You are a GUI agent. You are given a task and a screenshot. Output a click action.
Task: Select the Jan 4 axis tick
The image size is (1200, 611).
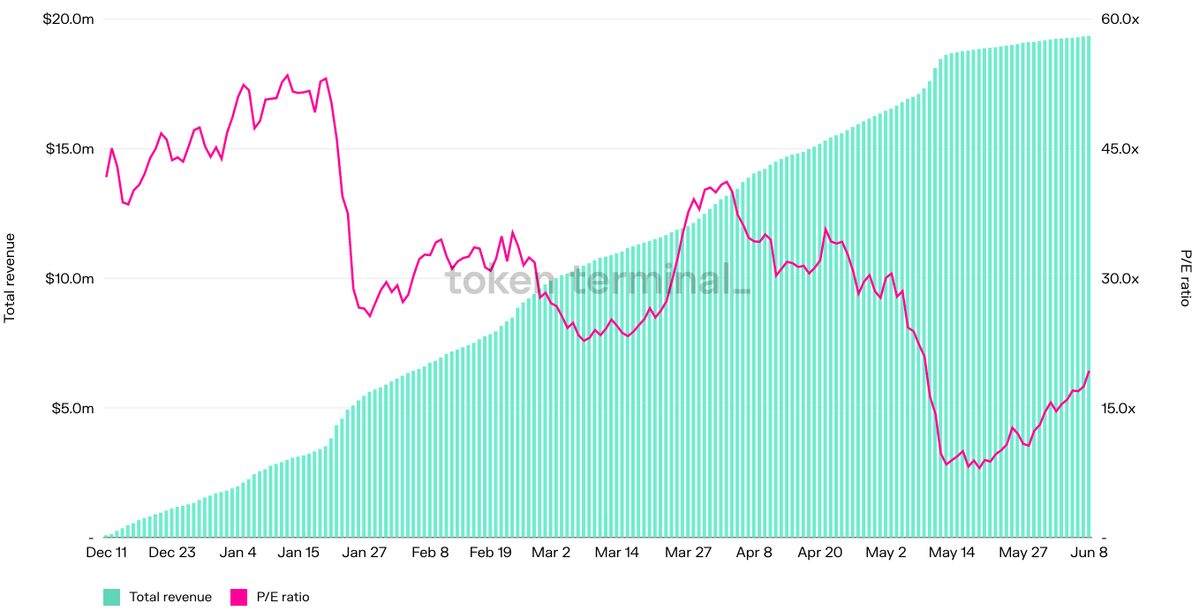tap(238, 552)
